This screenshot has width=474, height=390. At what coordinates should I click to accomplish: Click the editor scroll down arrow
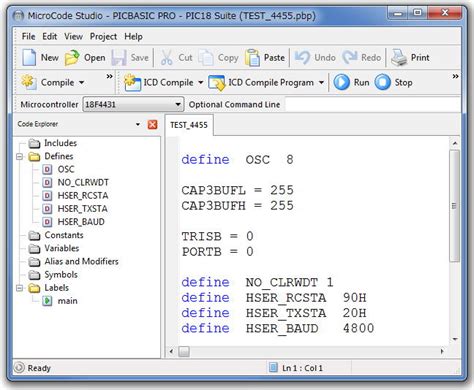454,339
